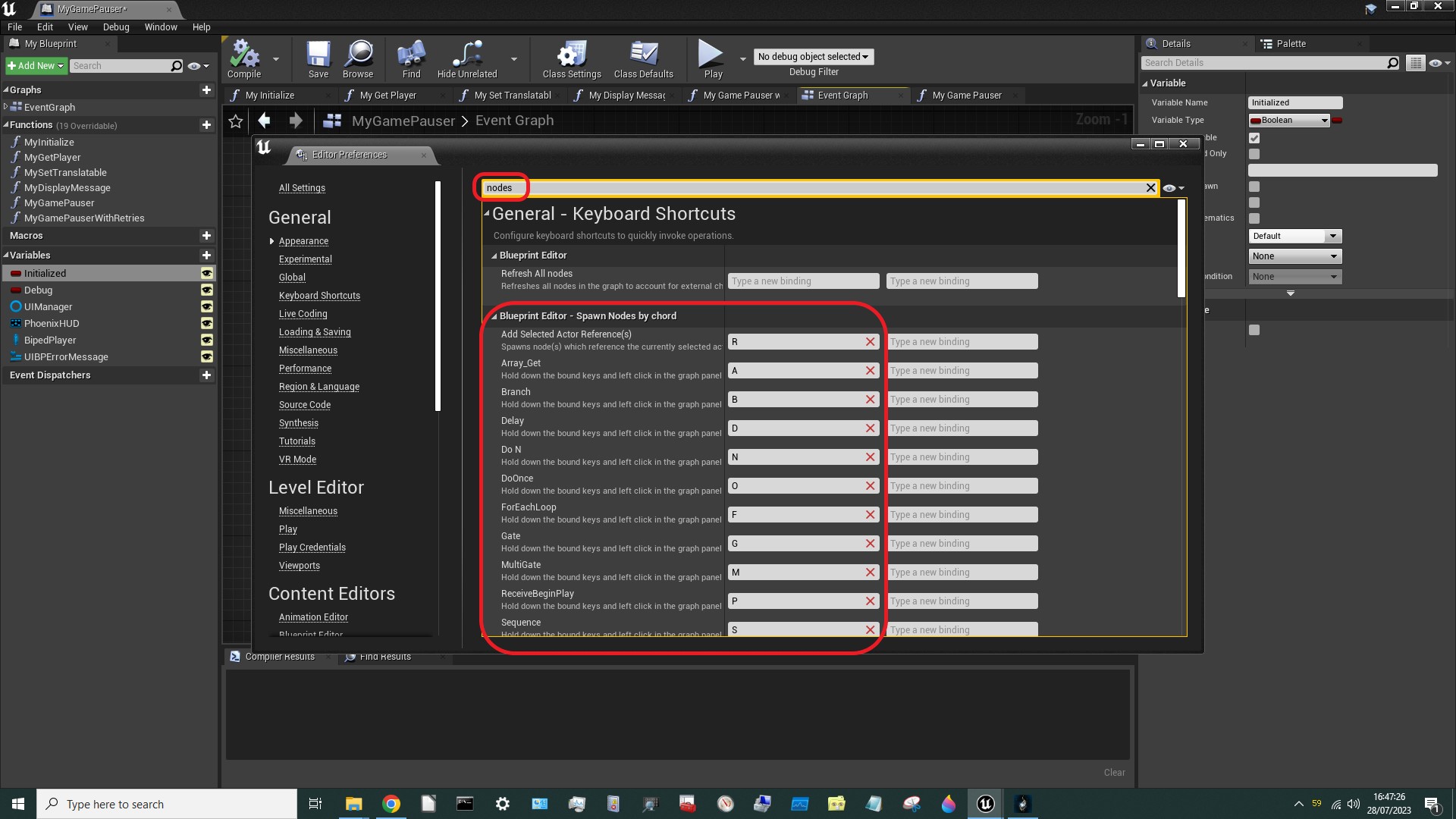Open Details panel property matrix grid icon
The image size is (1456, 819).
click(x=1415, y=63)
